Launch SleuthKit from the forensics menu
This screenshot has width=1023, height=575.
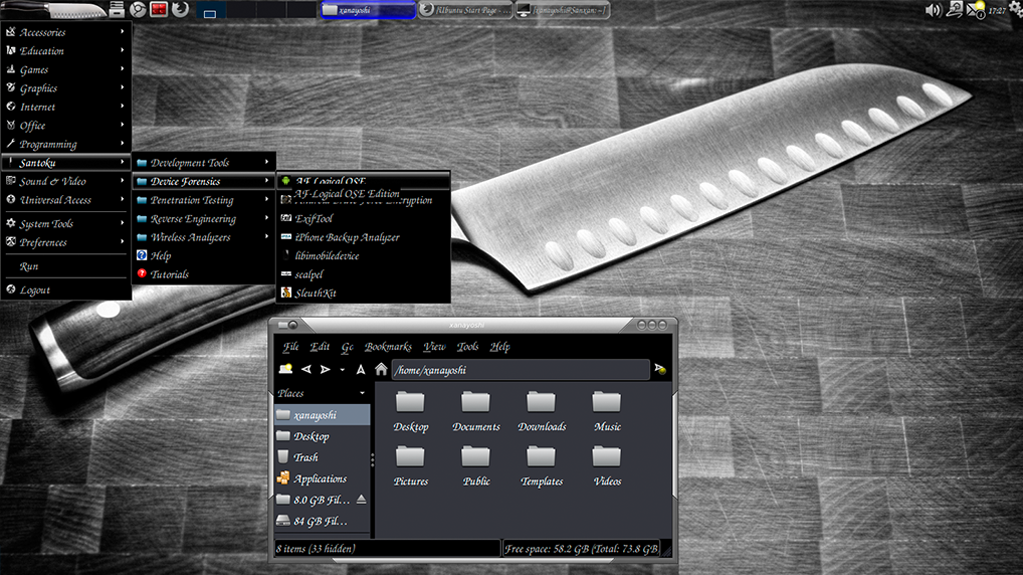[x=363, y=293]
